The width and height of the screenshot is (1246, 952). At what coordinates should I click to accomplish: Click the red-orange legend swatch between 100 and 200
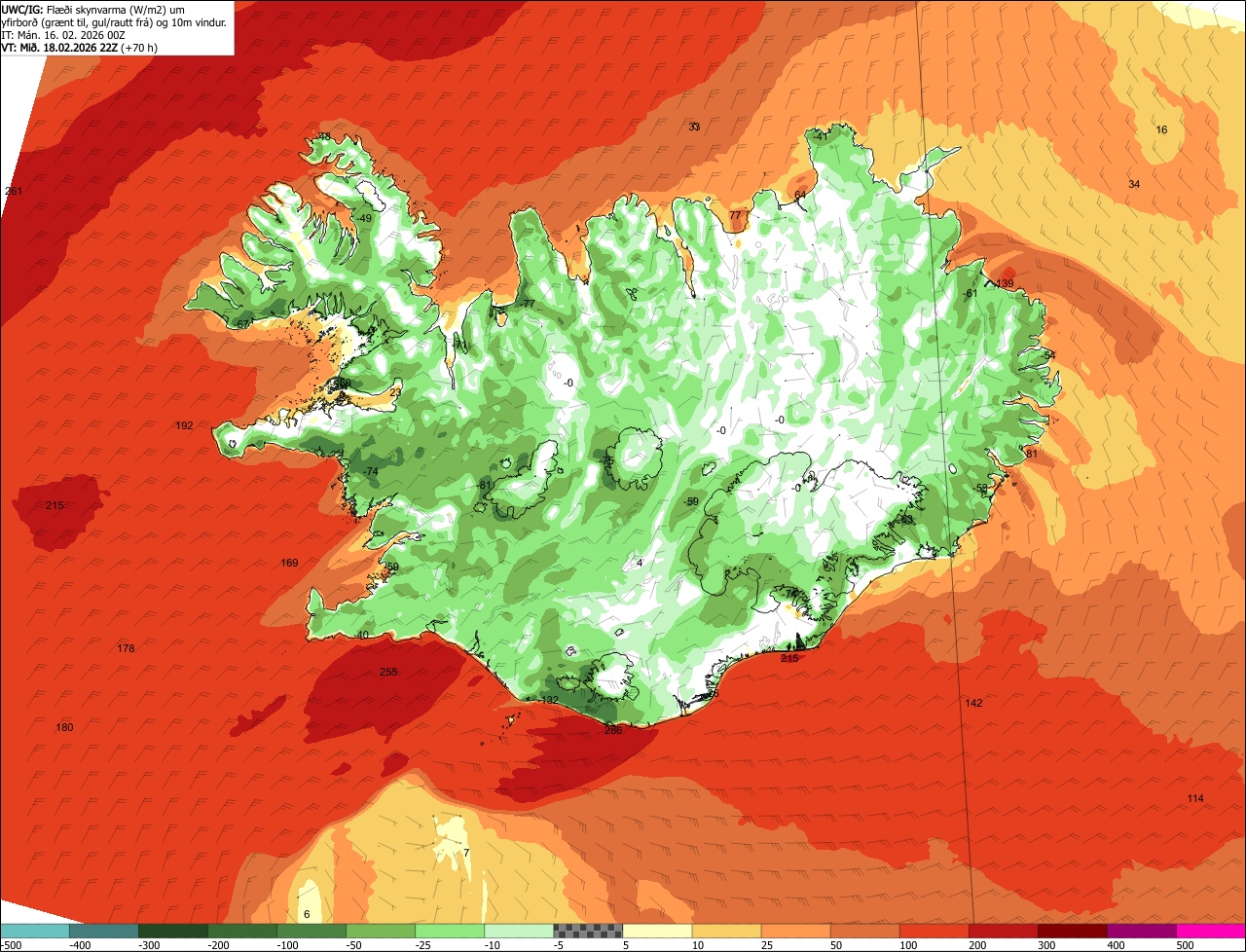pos(934,931)
